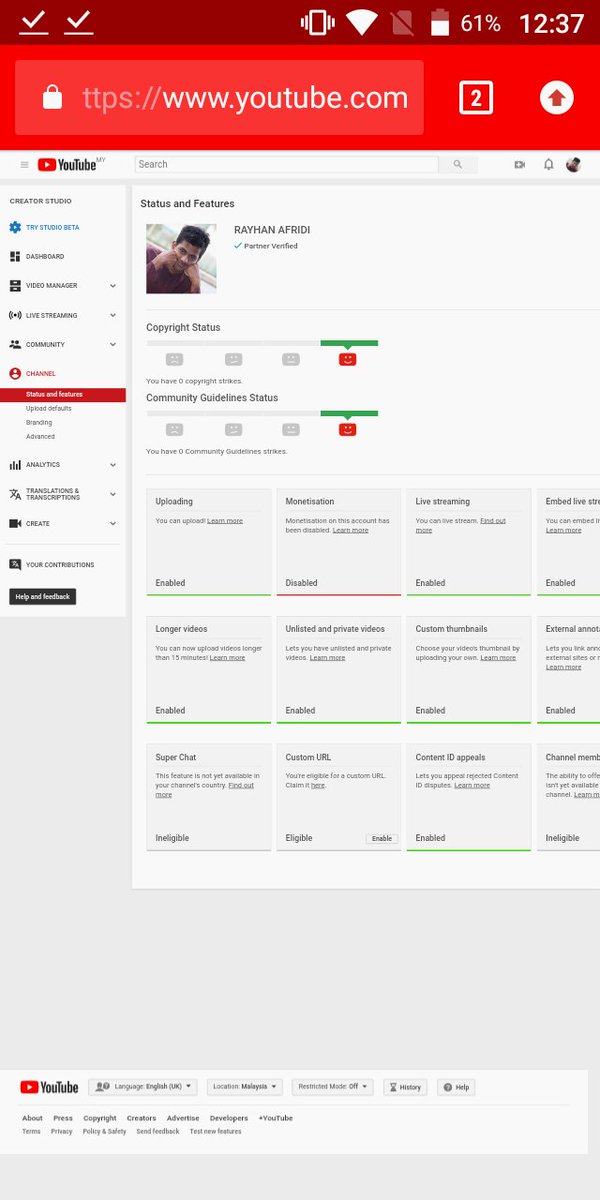600x1200 pixels.
Task: Click the Live Streaming broadcast icon
Action: (x=15, y=315)
